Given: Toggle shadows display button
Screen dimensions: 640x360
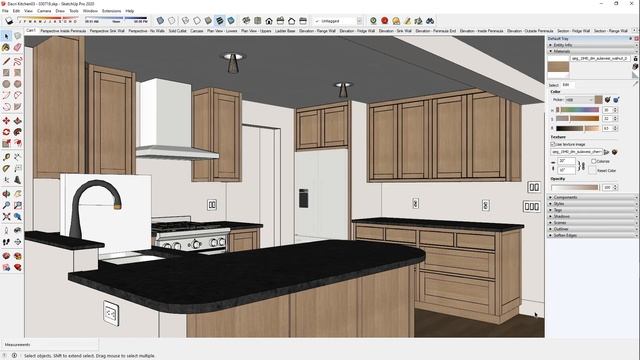Looking at the screenshot, I should click(9, 20).
